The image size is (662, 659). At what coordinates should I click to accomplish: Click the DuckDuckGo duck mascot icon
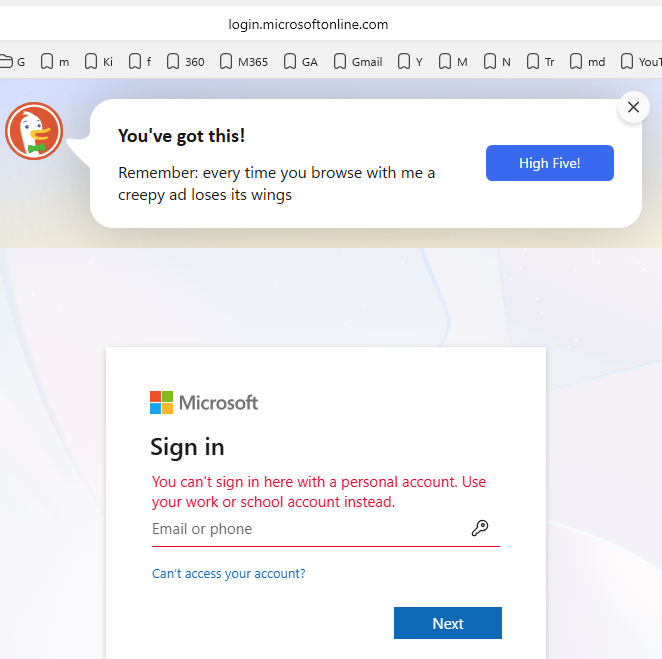tap(34, 131)
